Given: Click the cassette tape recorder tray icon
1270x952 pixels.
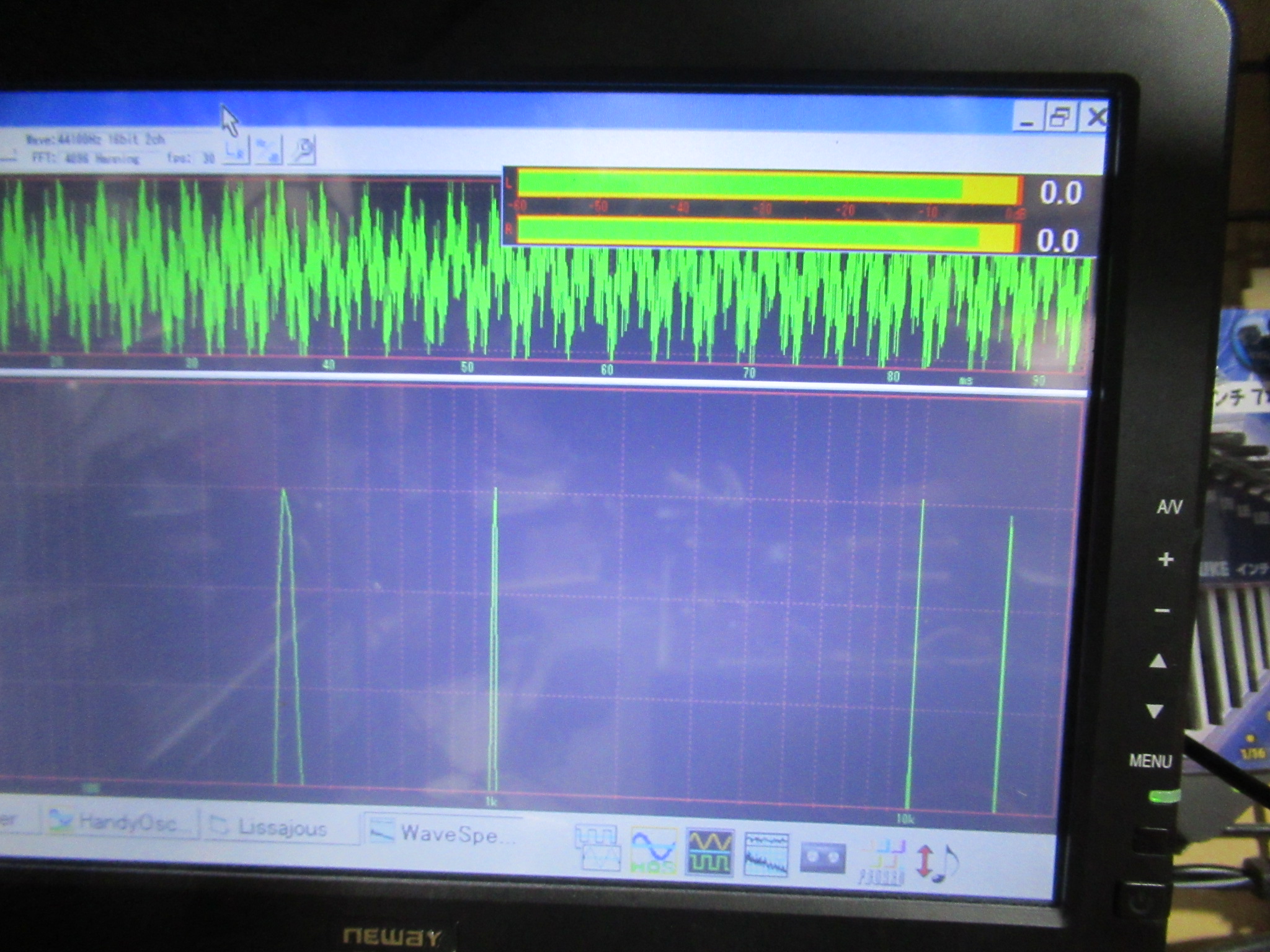Looking at the screenshot, I should (822, 858).
